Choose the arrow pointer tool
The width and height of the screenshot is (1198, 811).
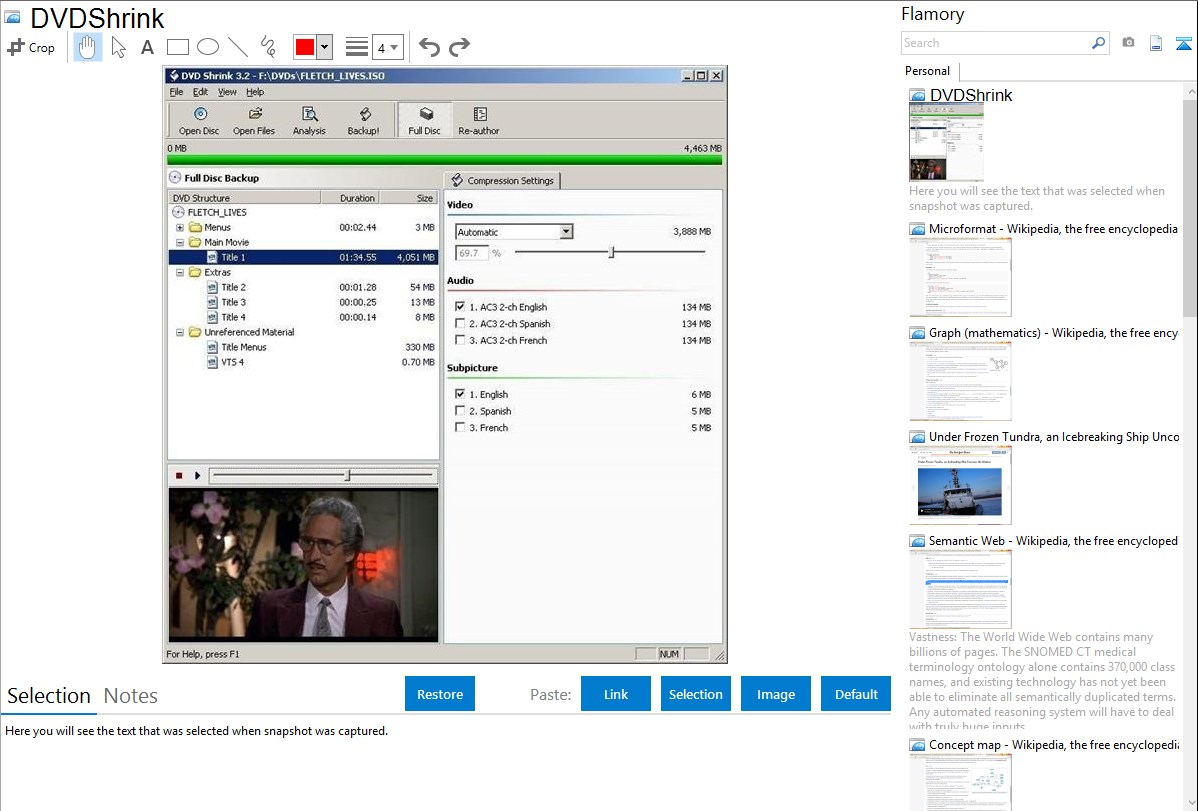[x=118, y=47]
